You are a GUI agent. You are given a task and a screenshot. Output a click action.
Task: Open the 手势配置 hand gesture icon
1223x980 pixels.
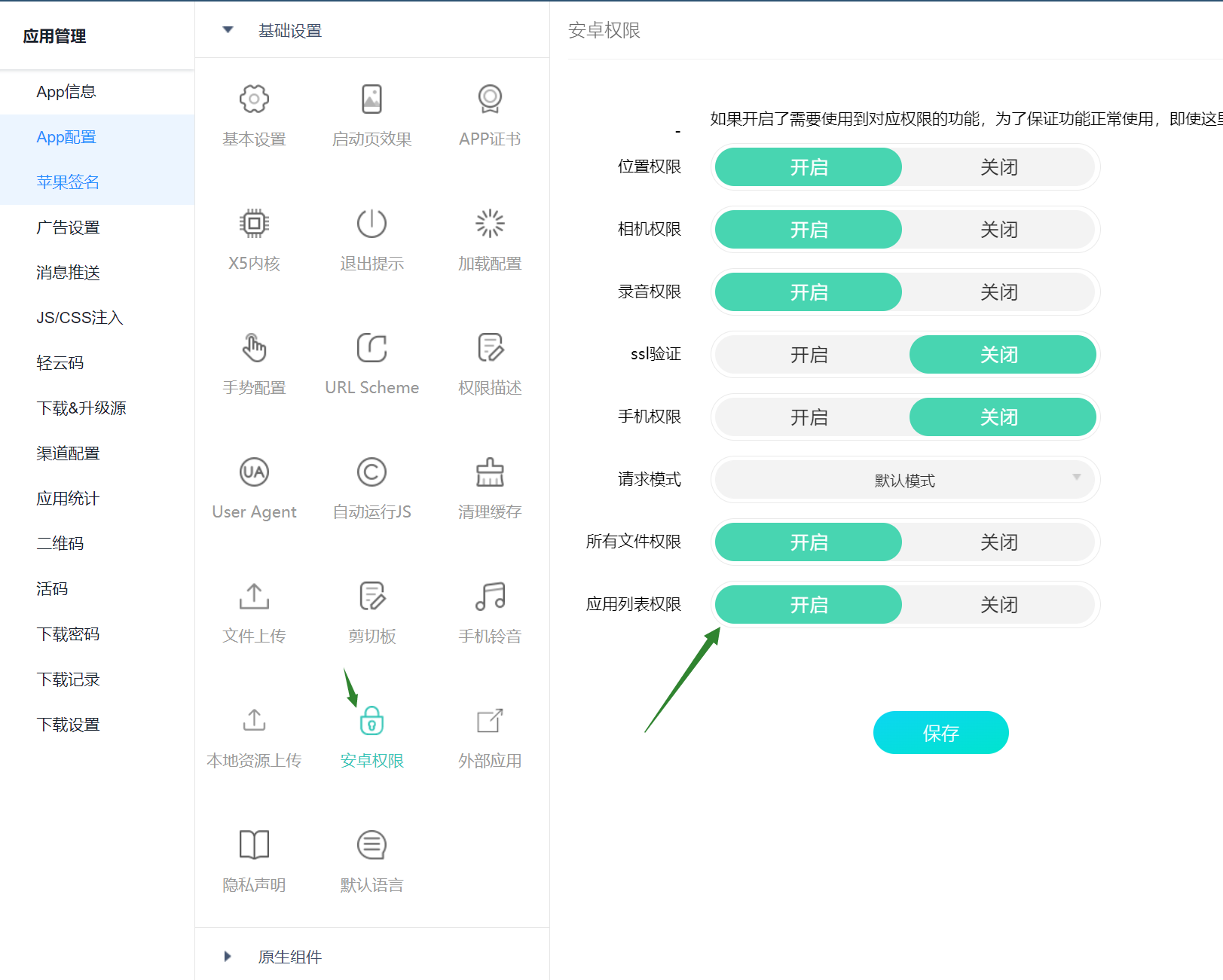254,348
